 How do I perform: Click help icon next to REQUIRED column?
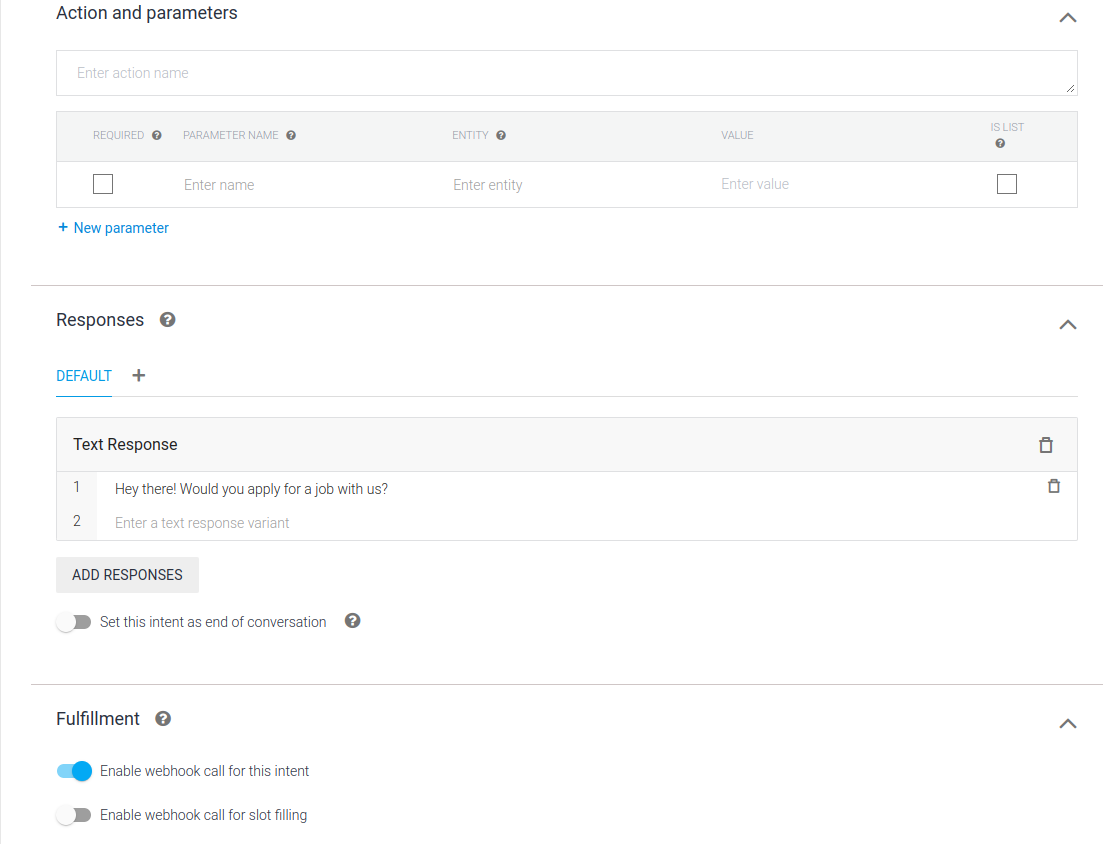coord(157,135)
